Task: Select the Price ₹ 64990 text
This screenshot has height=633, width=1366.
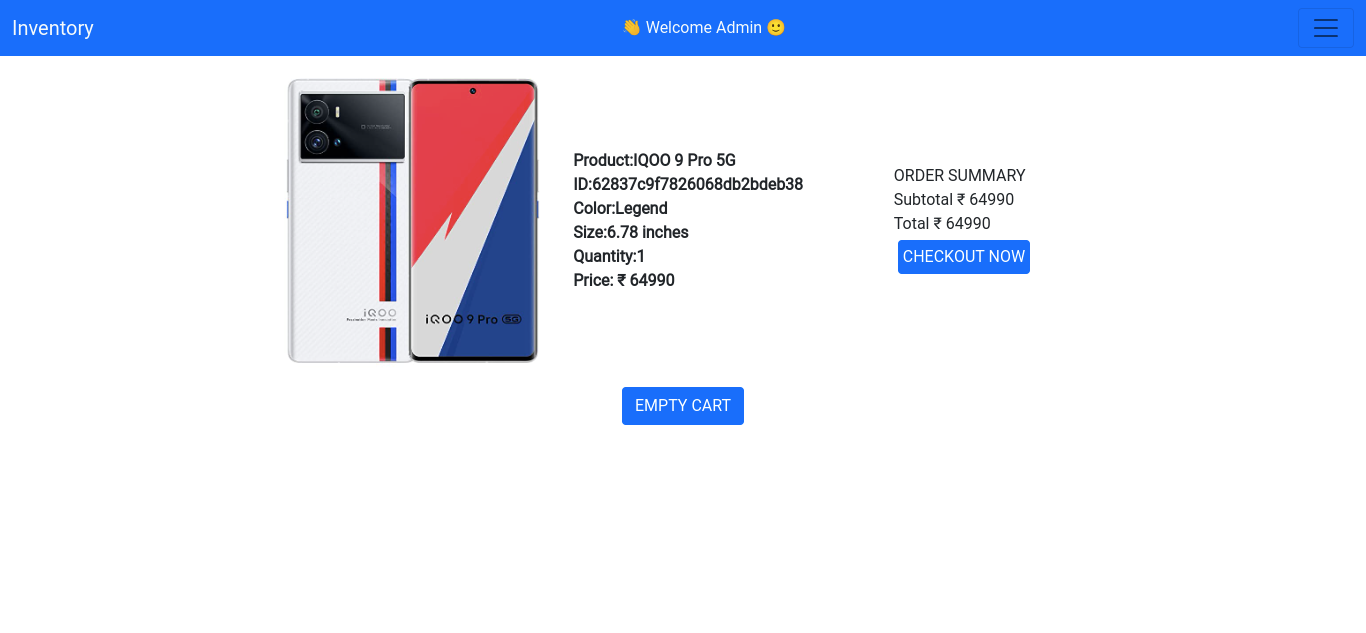Action: tap(623, 280)
